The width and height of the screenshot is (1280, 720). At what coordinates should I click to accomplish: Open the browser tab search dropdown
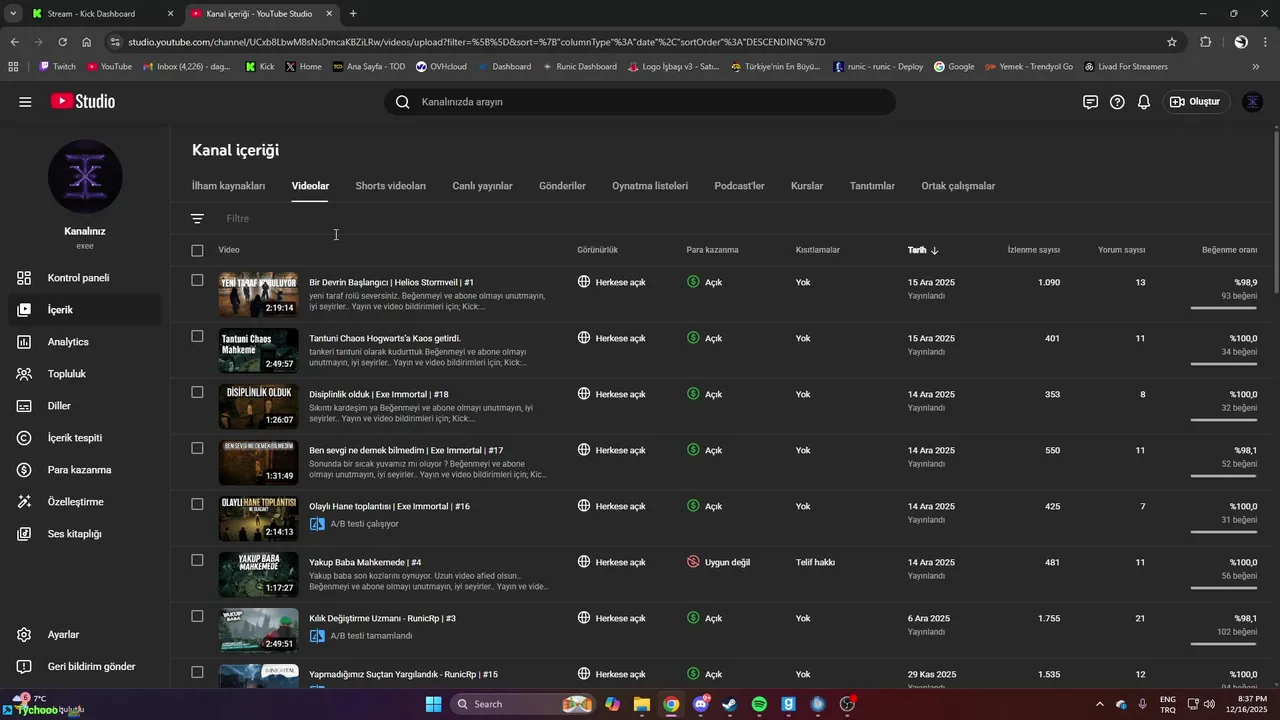pyautogui.click(x=13, y=14)
